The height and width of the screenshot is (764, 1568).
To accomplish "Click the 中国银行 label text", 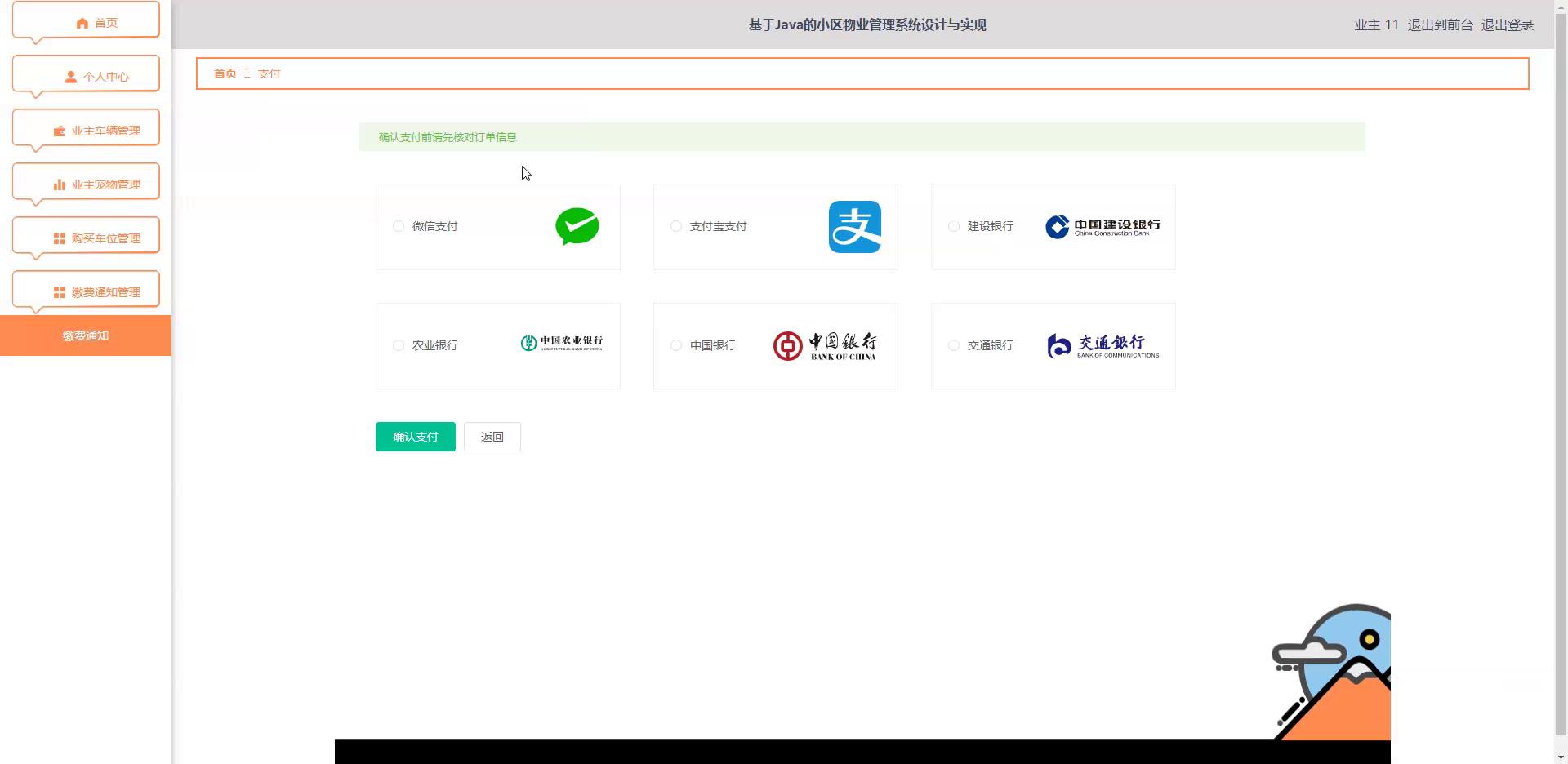I will coord(713,345).
